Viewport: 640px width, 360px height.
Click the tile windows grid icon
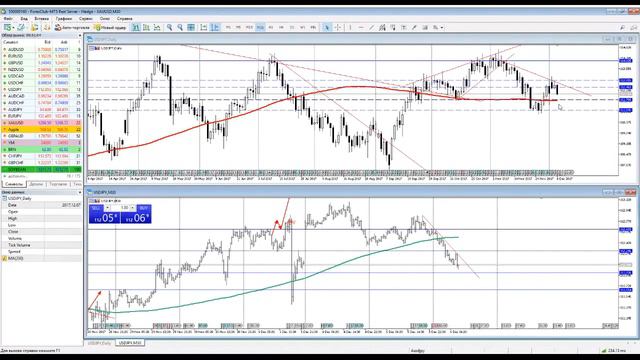(x=191, y=27)
